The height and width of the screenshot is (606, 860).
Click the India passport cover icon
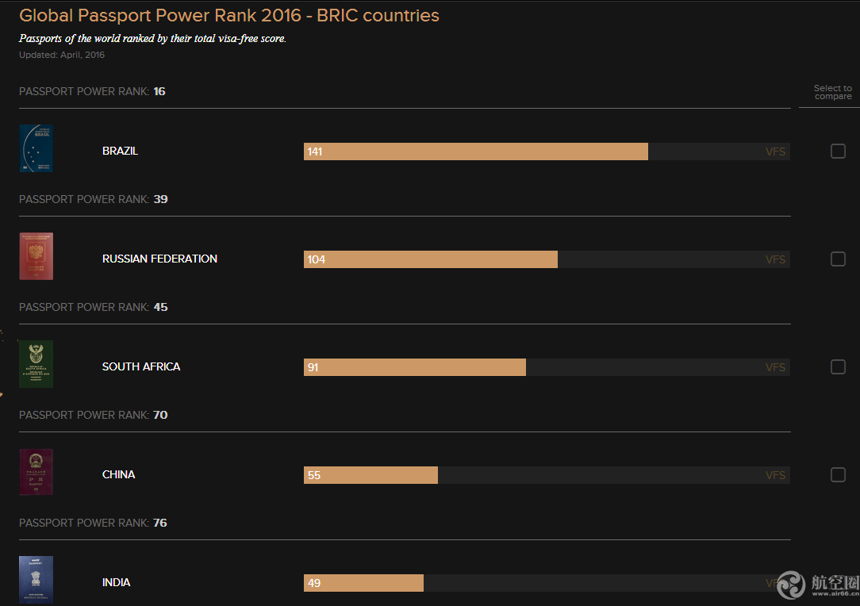click(x=36, y=580)
